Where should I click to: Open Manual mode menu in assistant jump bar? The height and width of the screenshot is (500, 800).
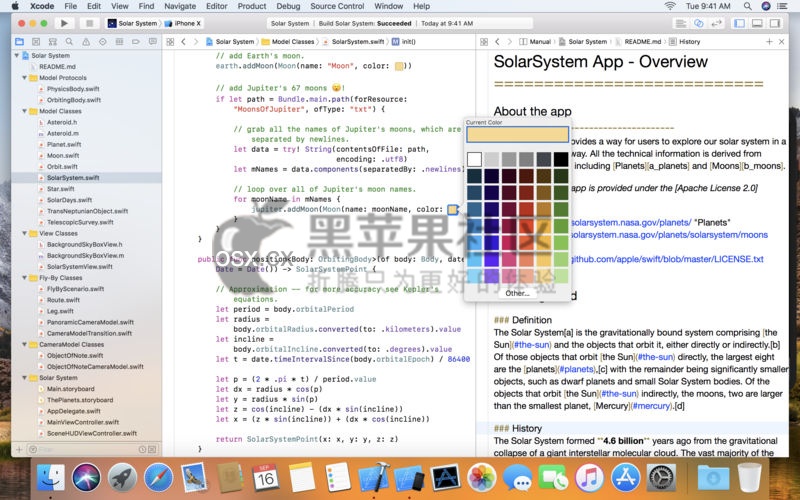coord(535,42)
